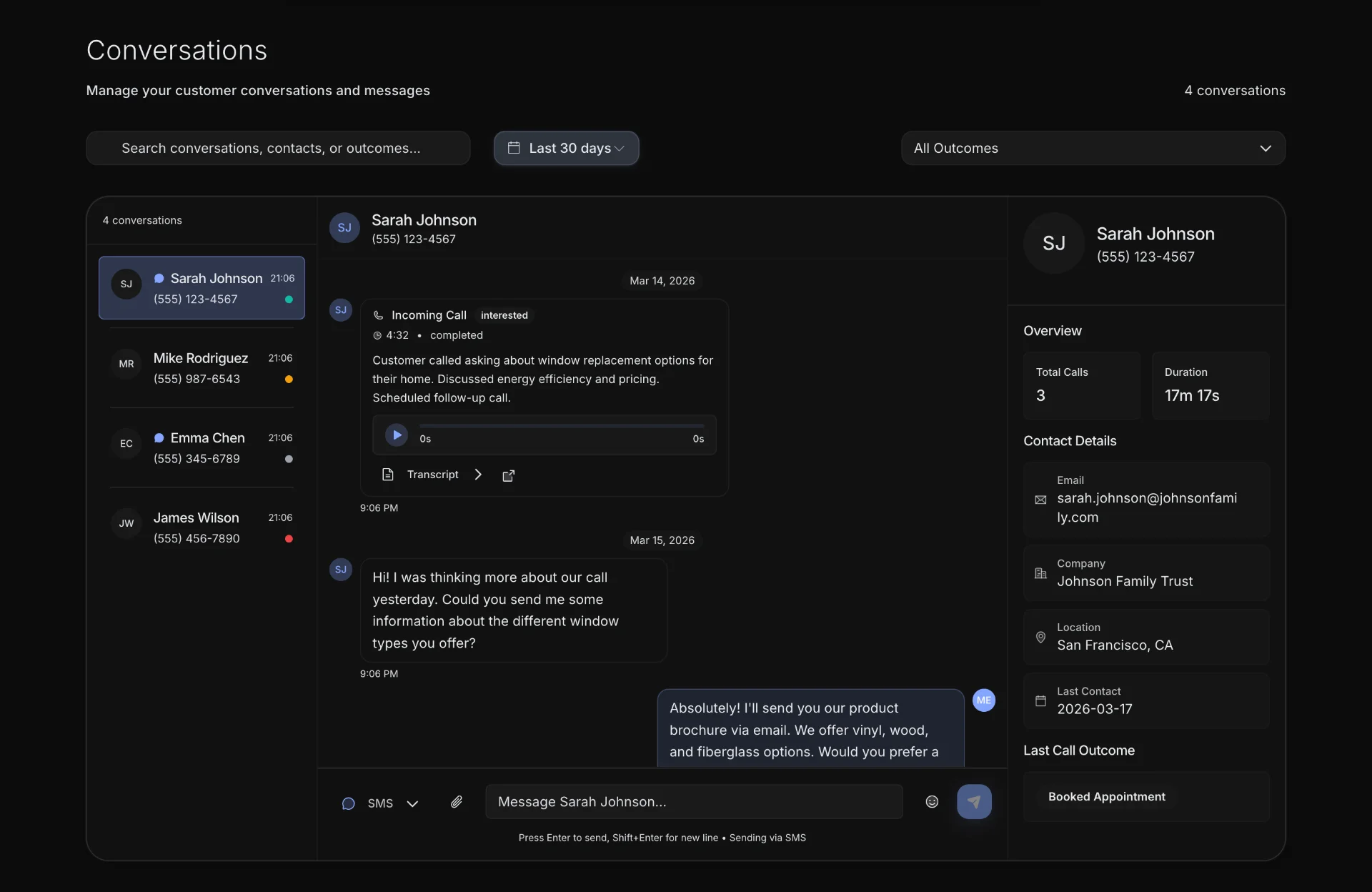Open the emoji picker
This screenshot has width=1372, height=892.
pos(931,802)
